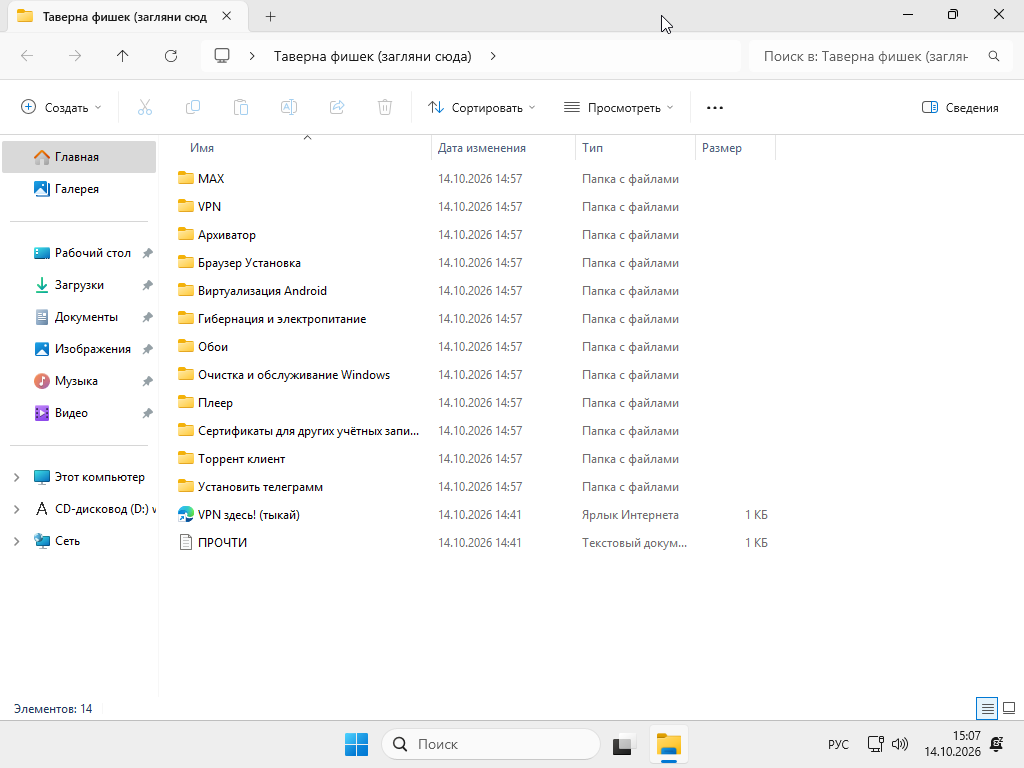The image size is (1024, 768).
Task: Expand Этот компьютер tree node
Action: click(16, 477)
